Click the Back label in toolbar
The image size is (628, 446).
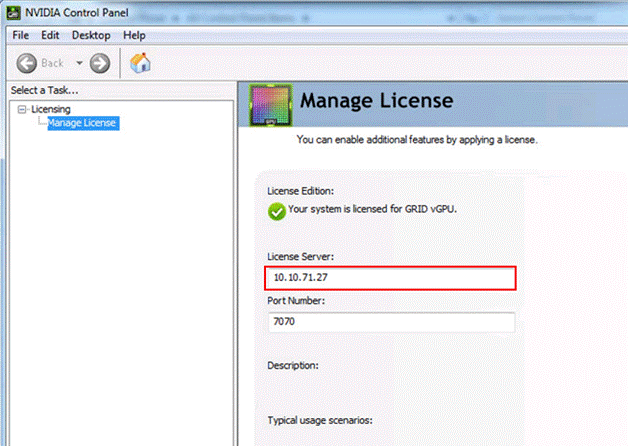52,63
